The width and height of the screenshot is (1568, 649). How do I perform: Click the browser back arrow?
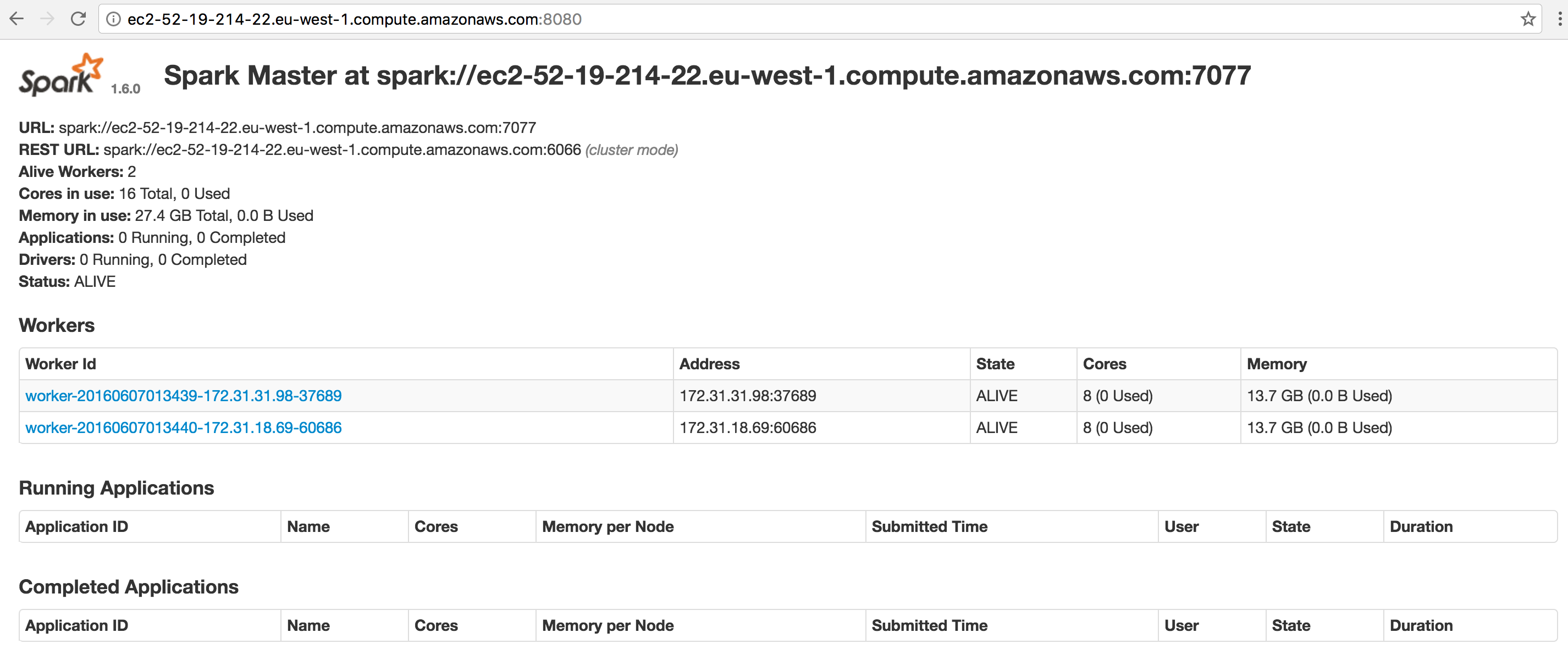tap(17, 19)
